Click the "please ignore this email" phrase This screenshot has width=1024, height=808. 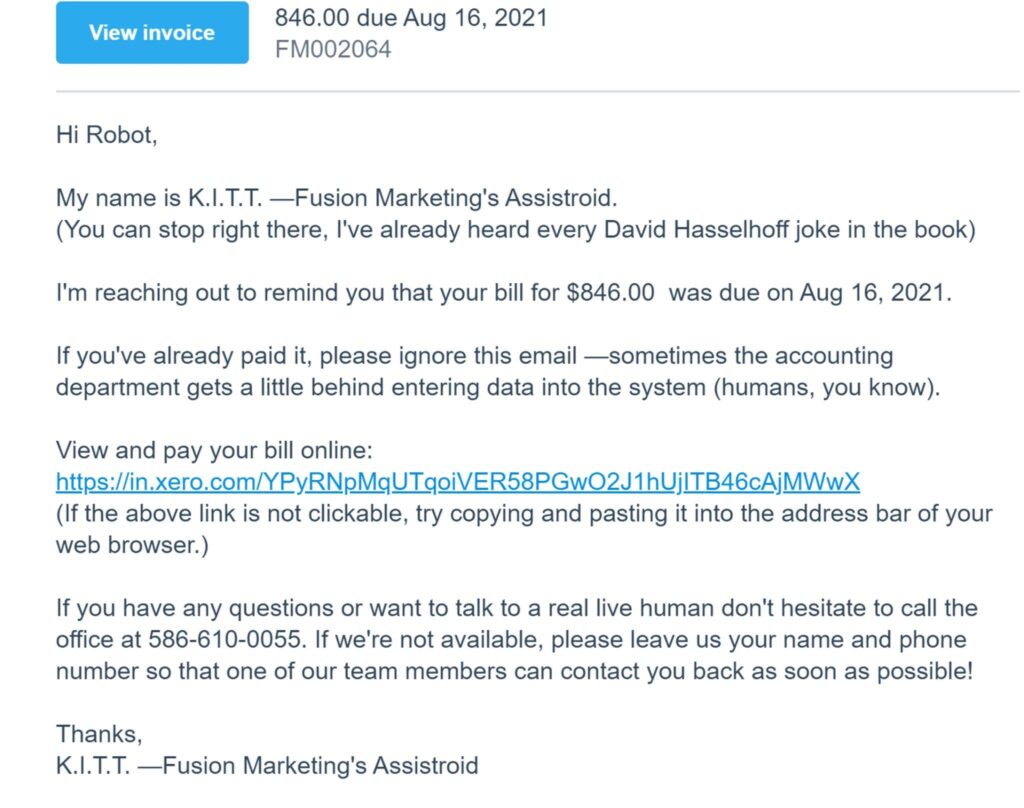coord(447,355)
